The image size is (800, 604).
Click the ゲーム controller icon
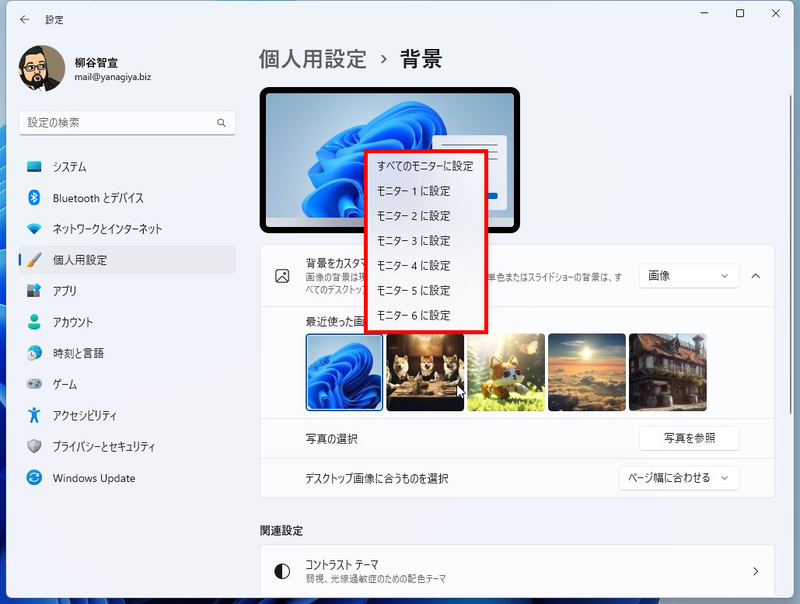[x=34, y=384]
